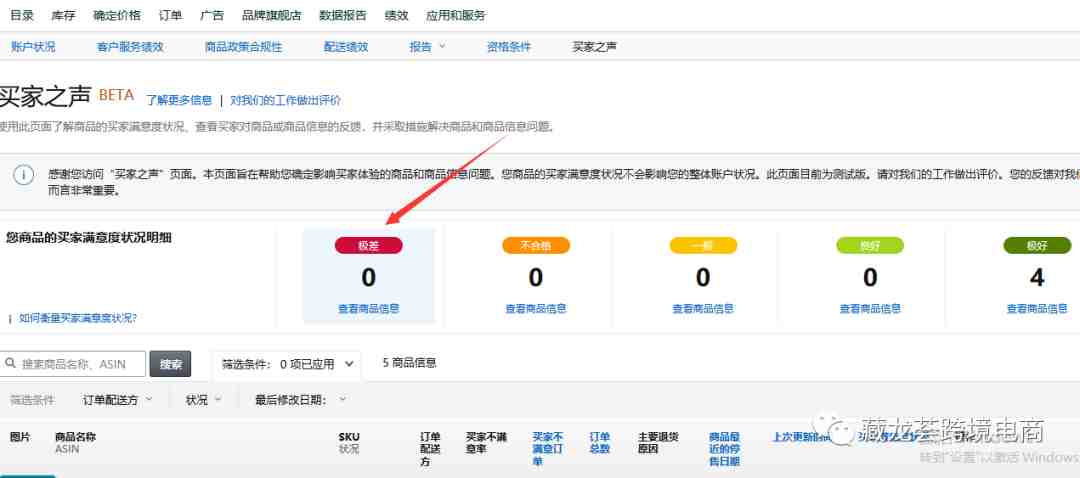Open the 绩效 menu in the top navigation

point(396,15)
